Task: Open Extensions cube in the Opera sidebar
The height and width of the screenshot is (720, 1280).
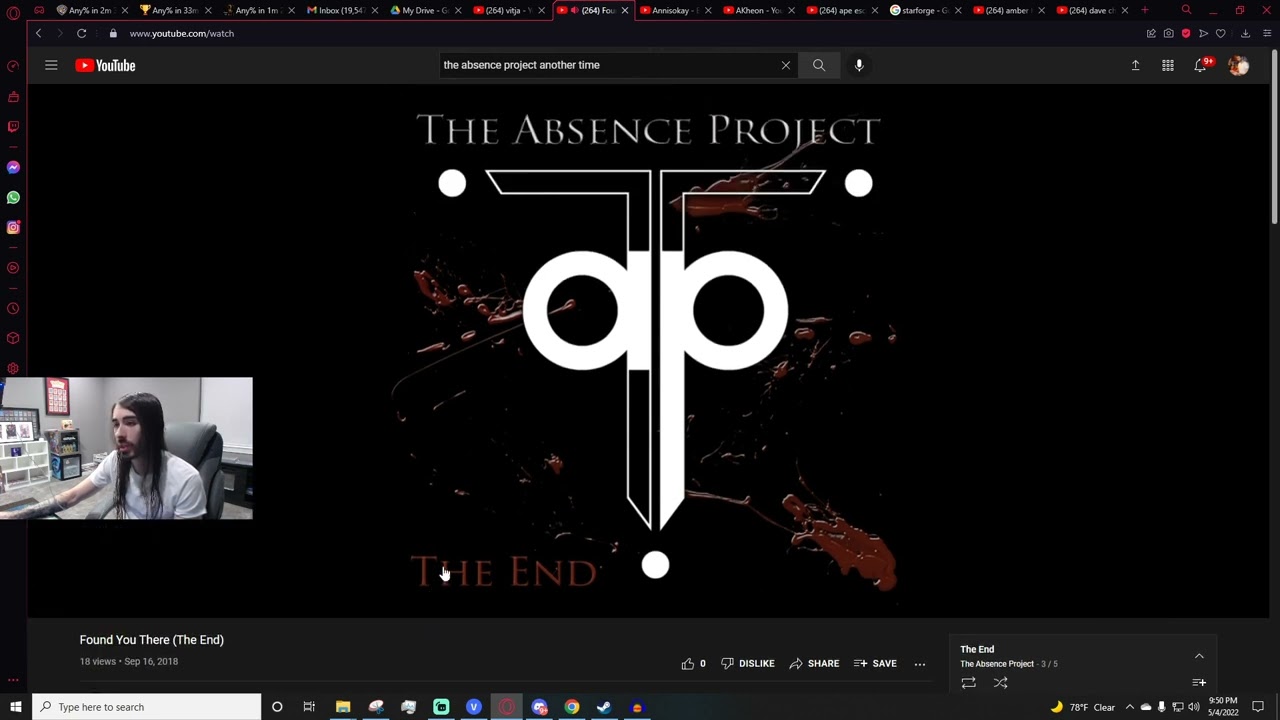Action: tap(13, 338)
